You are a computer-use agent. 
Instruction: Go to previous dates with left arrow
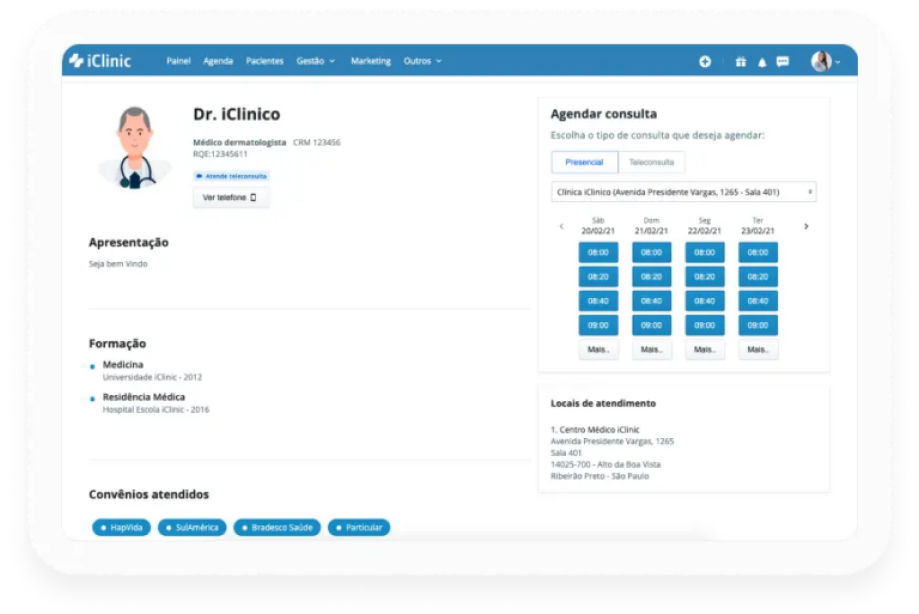(x=561, y=226)
